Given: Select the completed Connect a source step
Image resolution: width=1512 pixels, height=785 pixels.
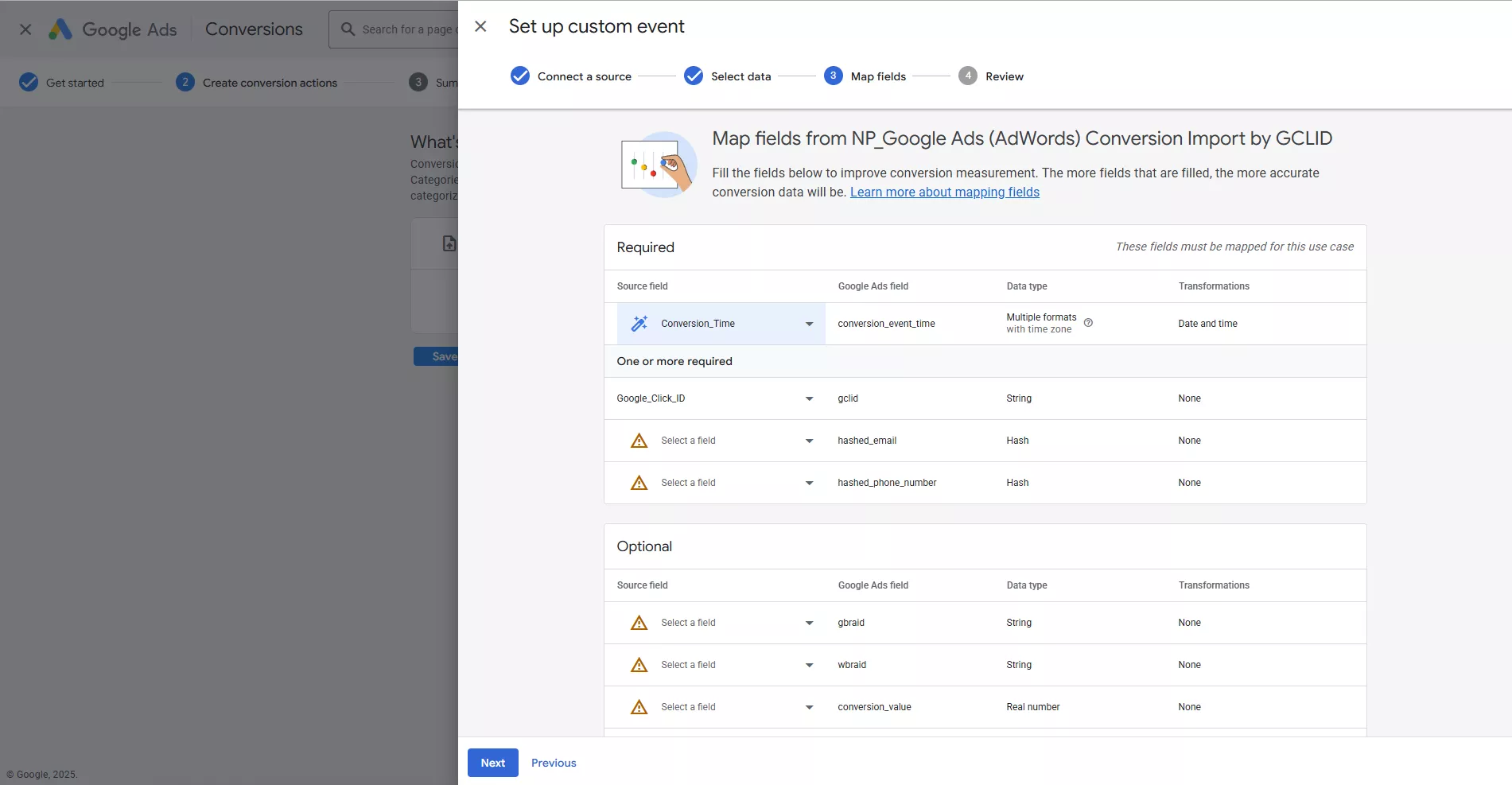Looking at the screenshot, I should click(x=519, y=76).
